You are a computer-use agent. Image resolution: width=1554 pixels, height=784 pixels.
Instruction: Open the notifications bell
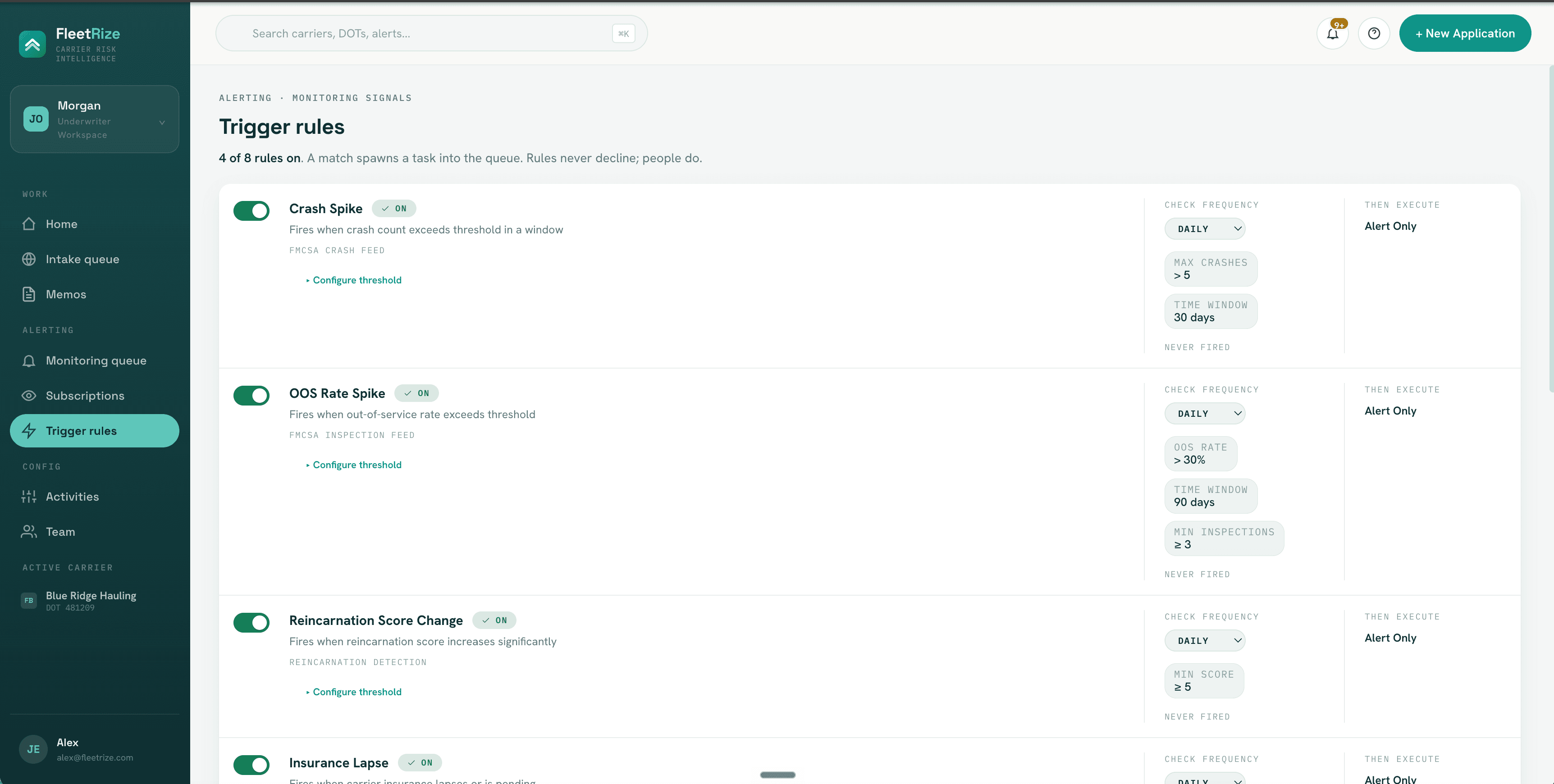pyautogui.click(x=1333, y=34)
